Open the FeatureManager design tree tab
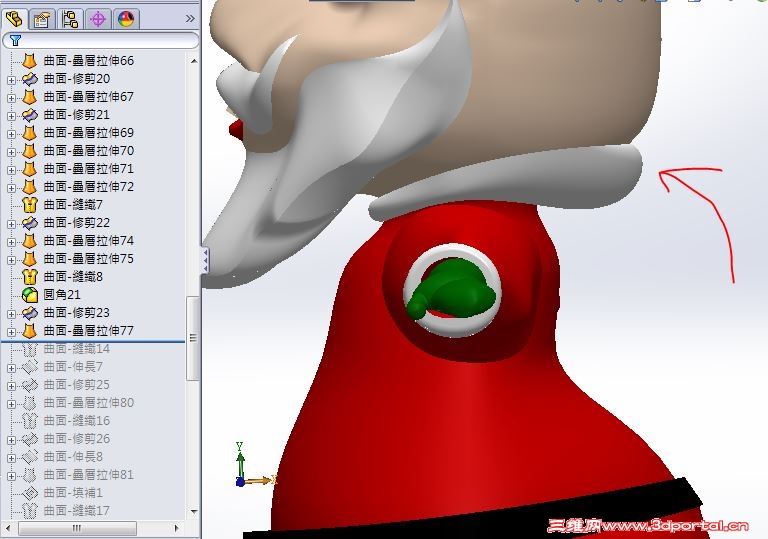 [x=15, y=20]
